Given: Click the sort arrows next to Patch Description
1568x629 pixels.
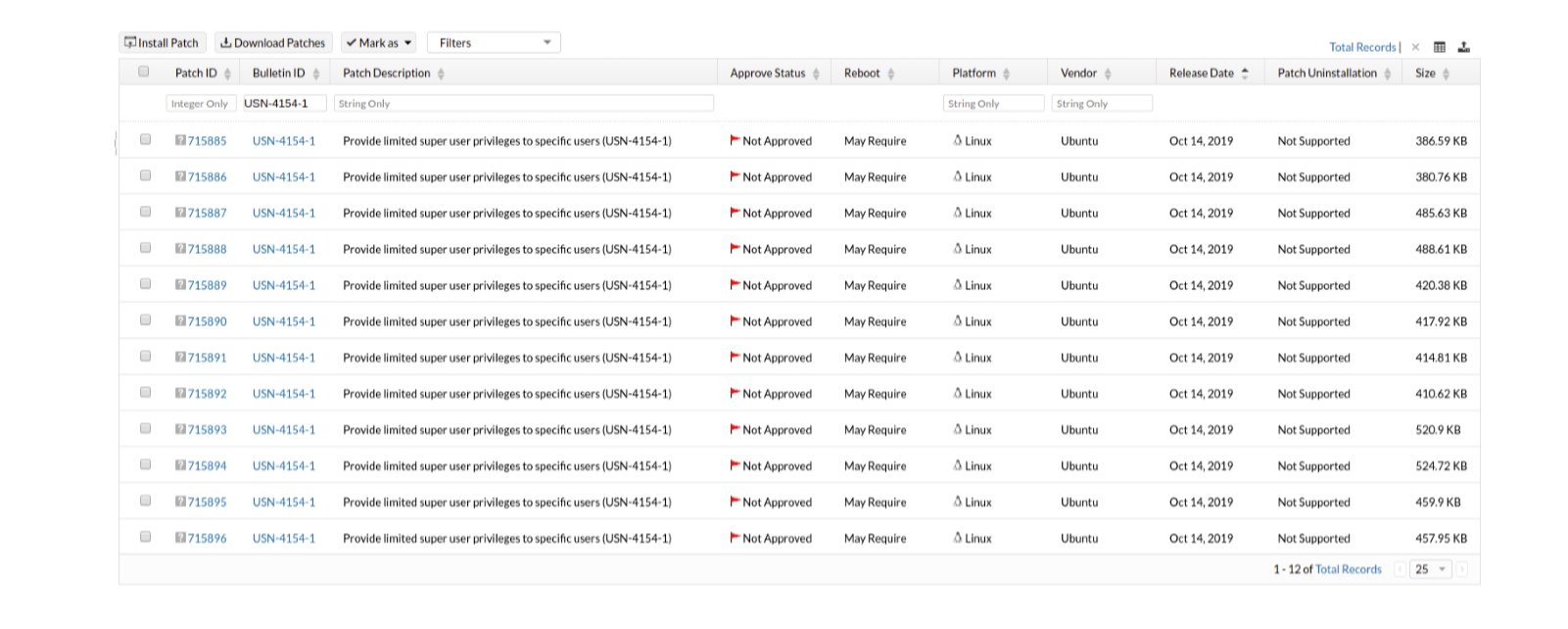Looking at the screenshot, I should click(x=441, y=73).
